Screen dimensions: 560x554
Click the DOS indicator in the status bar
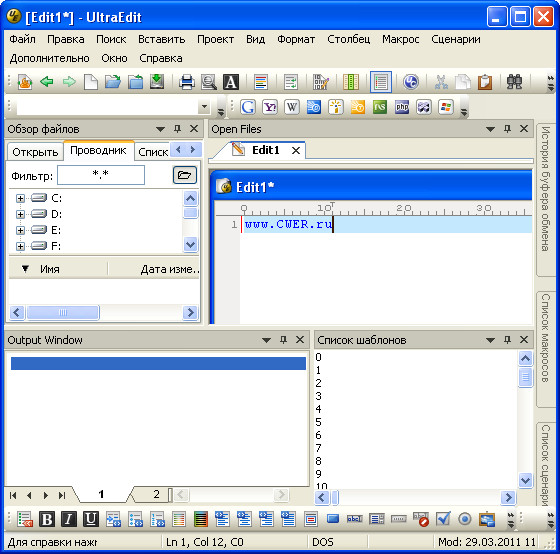[x=322, y=542]
